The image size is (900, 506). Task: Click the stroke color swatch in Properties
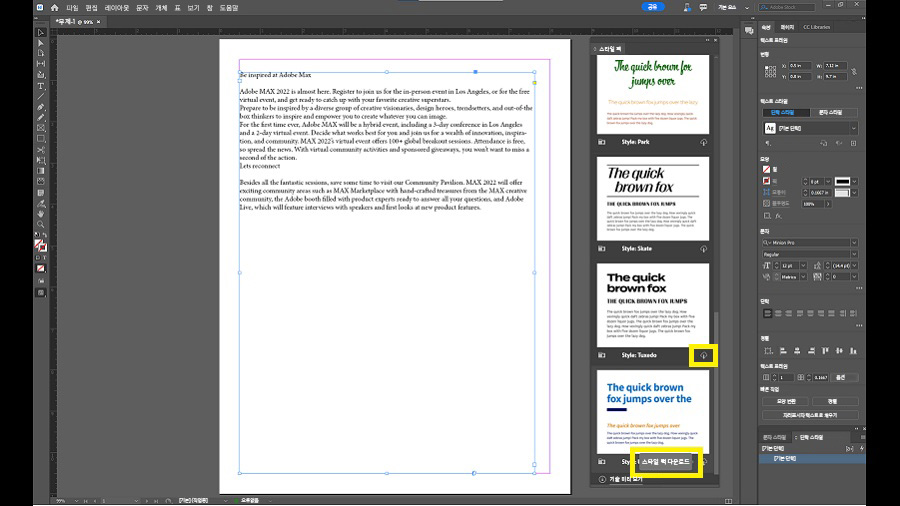coord(766,181)
